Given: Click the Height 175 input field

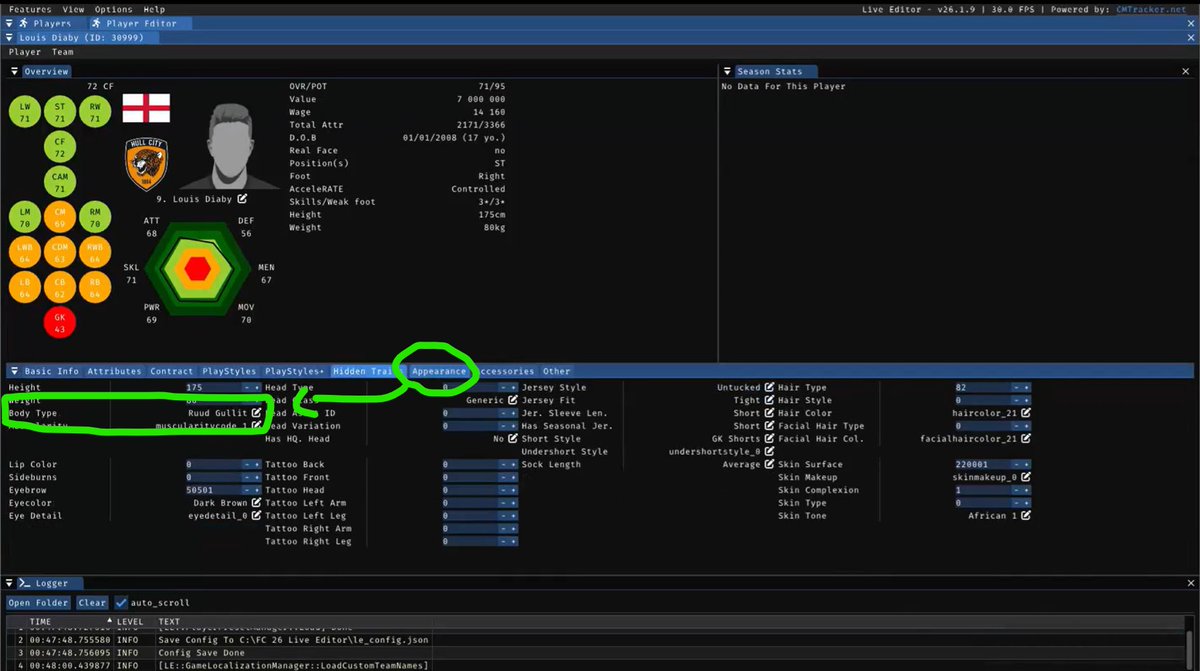Looking at the screenshot, I should point(212,387).
